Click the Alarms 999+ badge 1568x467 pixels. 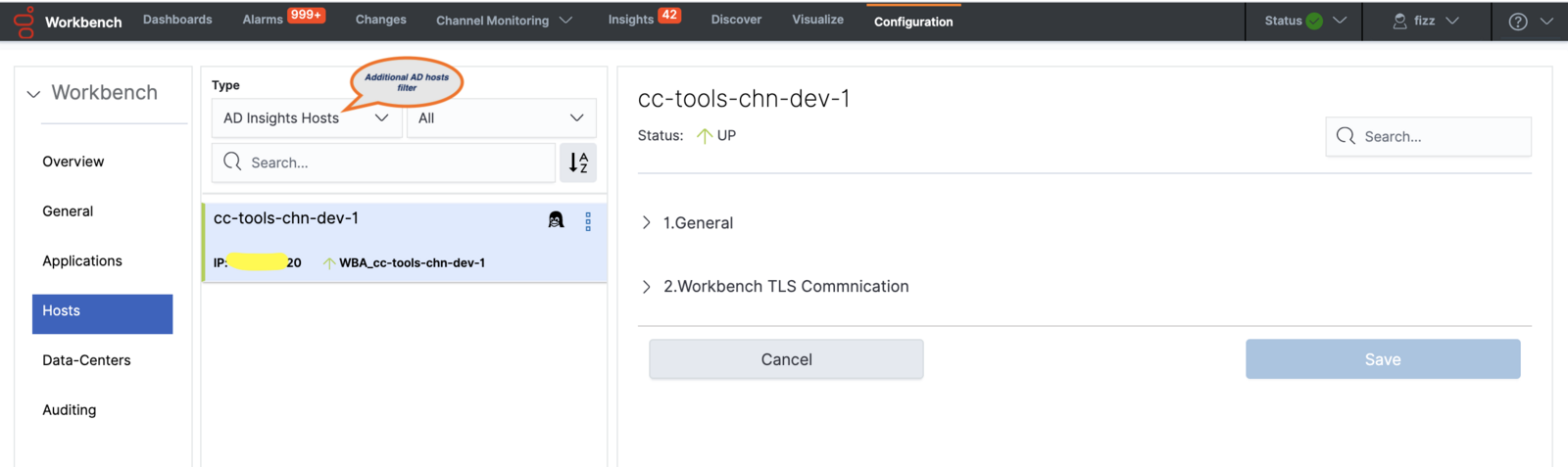306,15
